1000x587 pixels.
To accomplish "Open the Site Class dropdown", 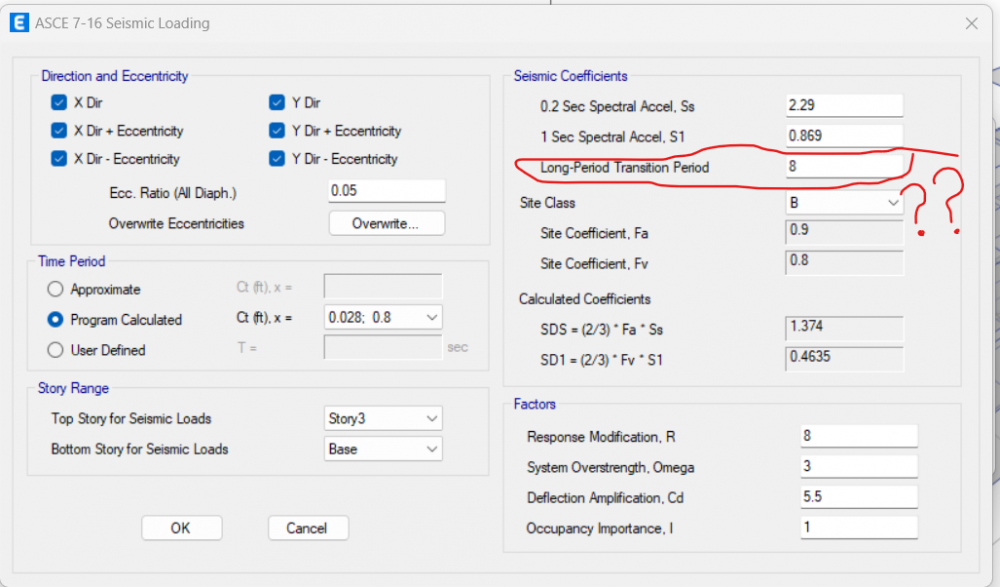I will 844,203.
